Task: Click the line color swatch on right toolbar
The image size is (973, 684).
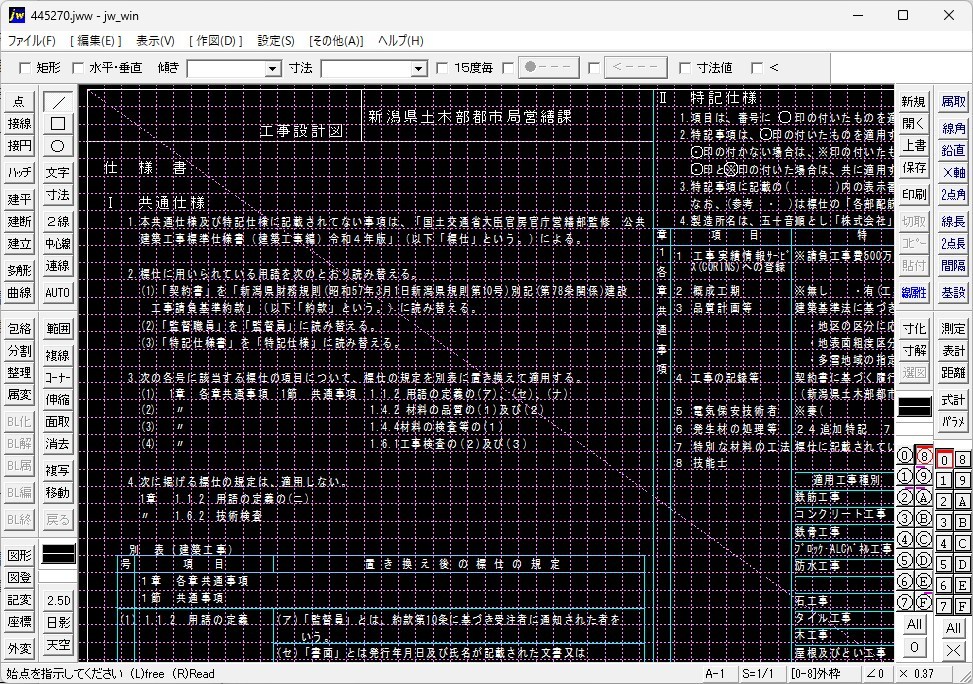Action: 914,407
